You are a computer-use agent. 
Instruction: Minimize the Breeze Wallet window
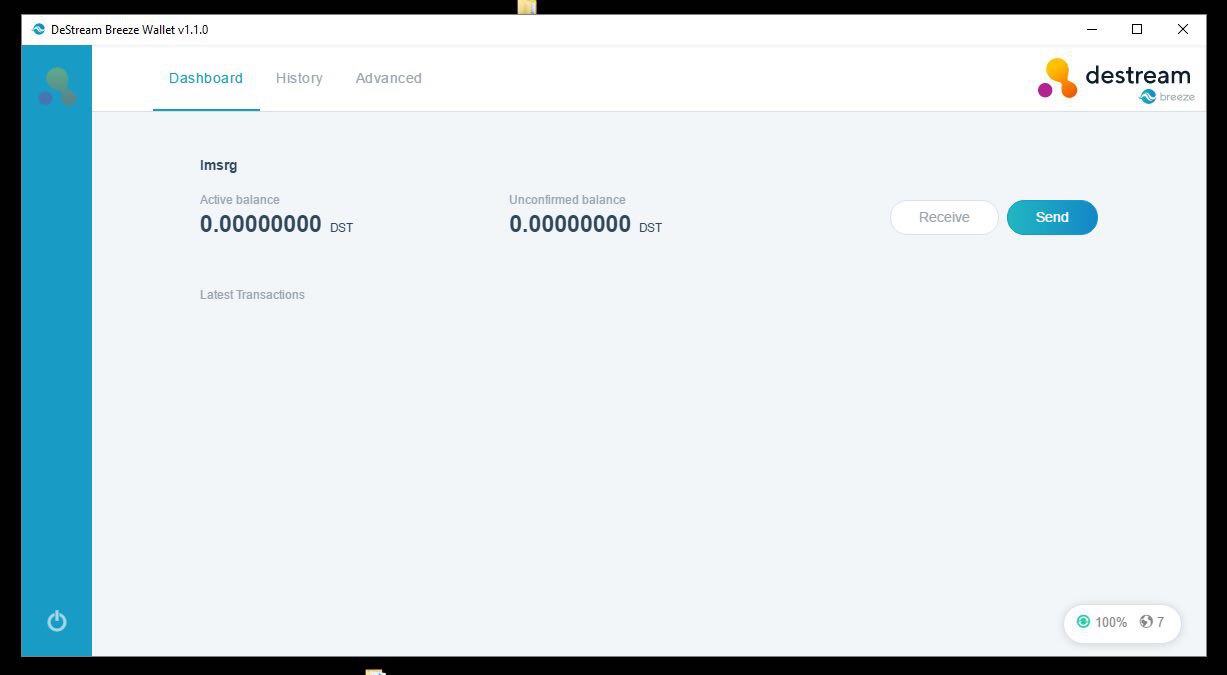pyautogui.click(x=1091, y=30)
